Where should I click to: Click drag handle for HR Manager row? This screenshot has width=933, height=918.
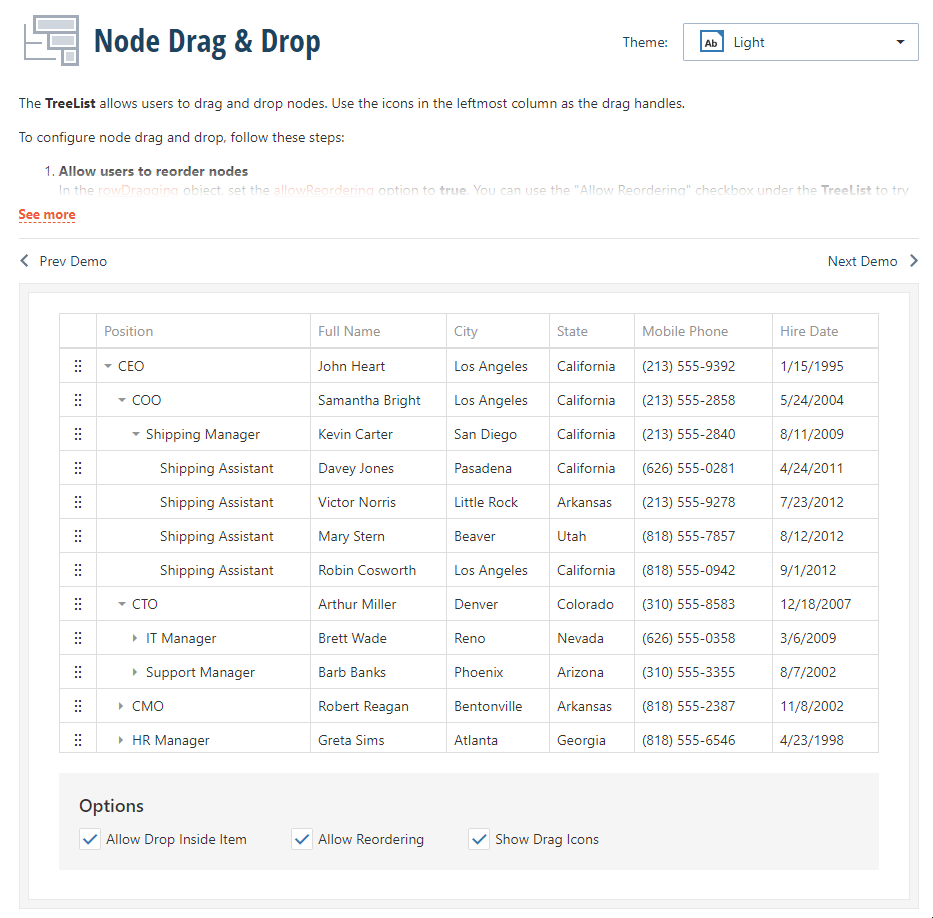(78, 740)
